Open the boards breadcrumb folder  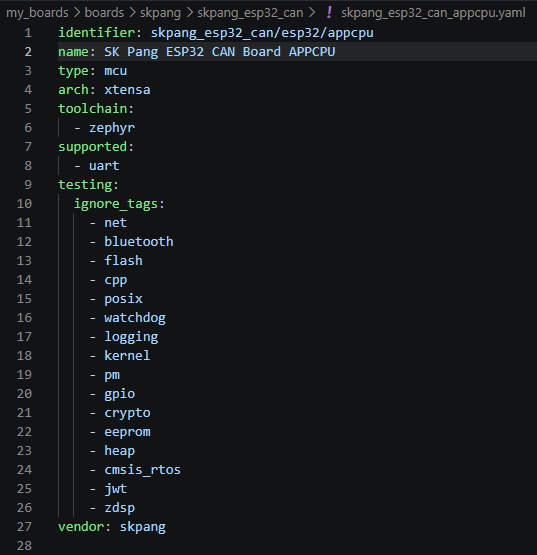pos(104,13)
